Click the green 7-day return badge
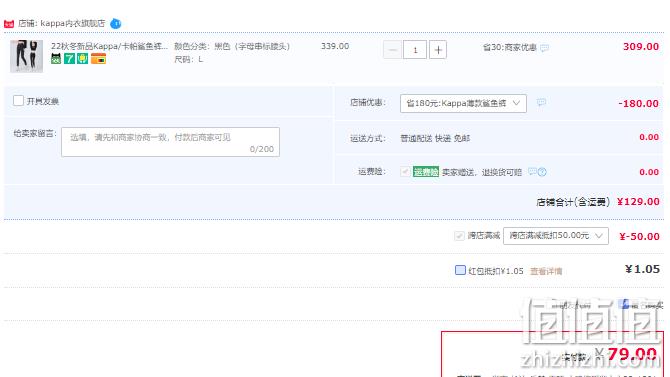The image size is (670, 377). click(x=69, y=59)
